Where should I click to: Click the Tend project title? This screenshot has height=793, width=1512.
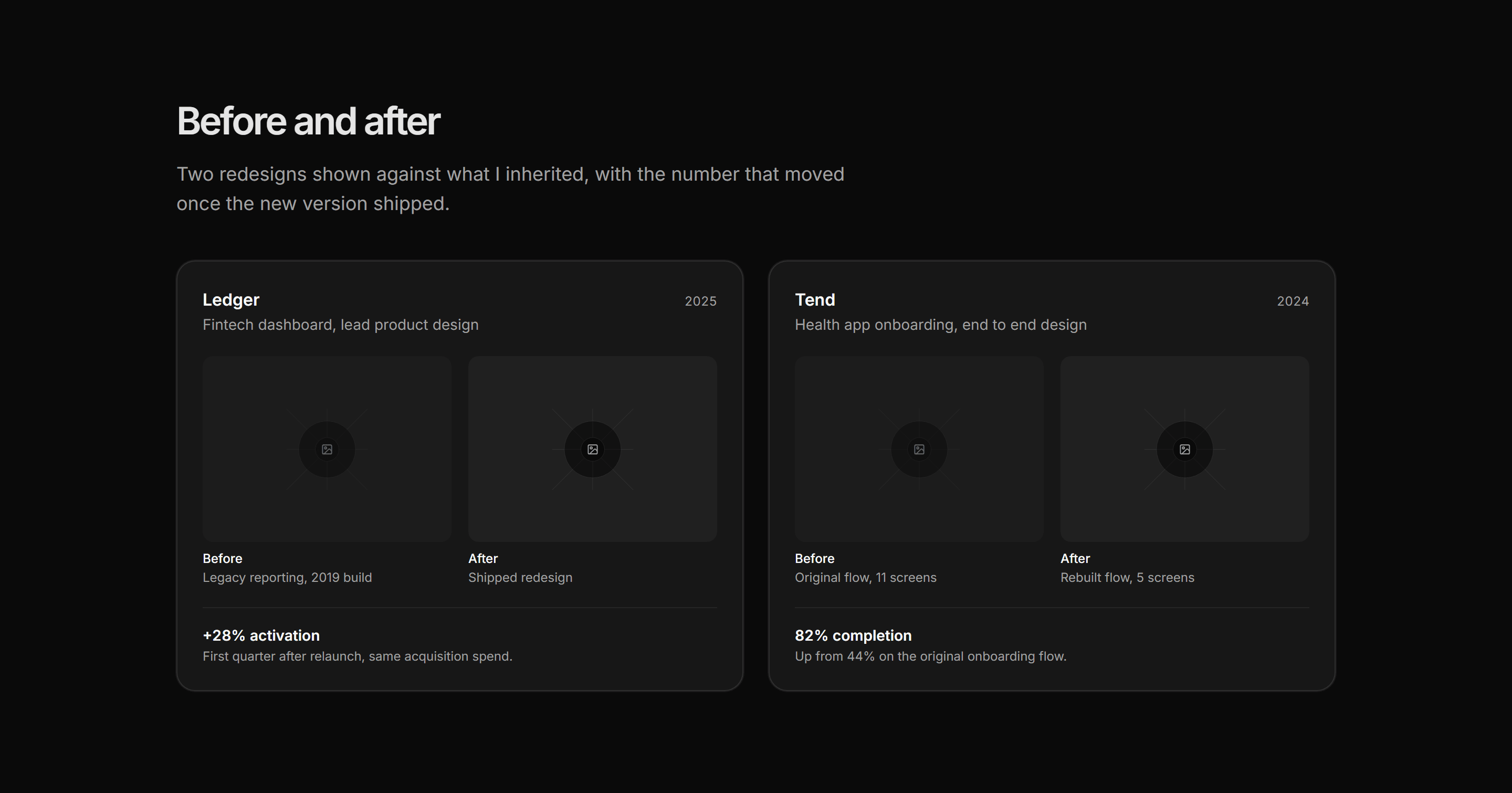pos(815,300)
